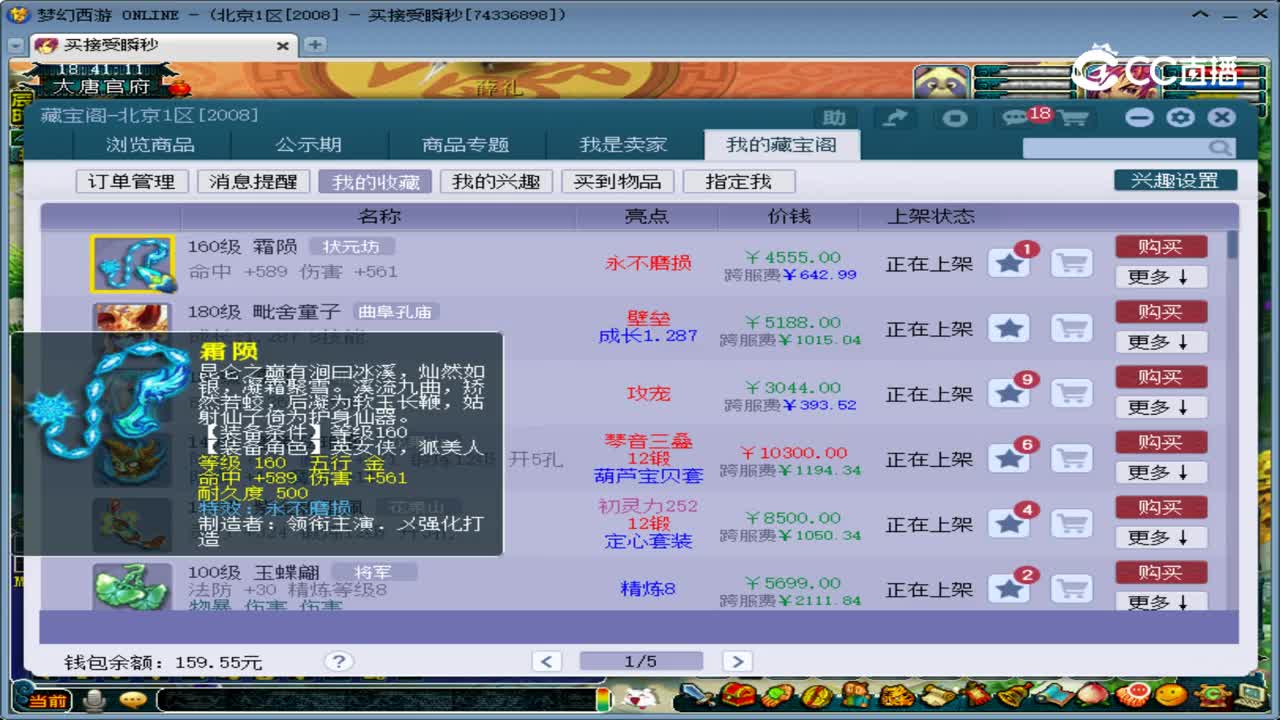Screen dimensions: 1280x720
Task: Add ￥3044.00 row item to cart
Action: click(1072, 394)
